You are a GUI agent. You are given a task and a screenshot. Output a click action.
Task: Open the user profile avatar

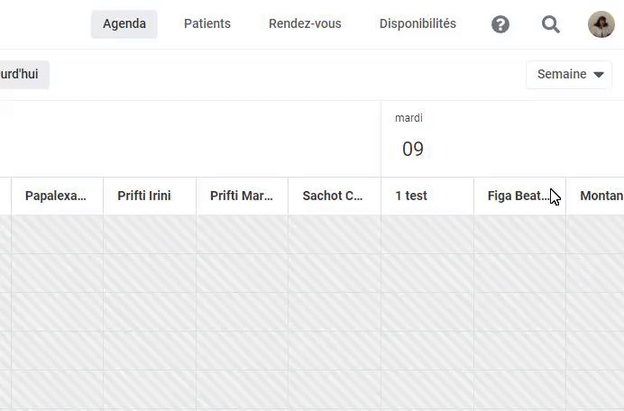(x=601, y=24)
